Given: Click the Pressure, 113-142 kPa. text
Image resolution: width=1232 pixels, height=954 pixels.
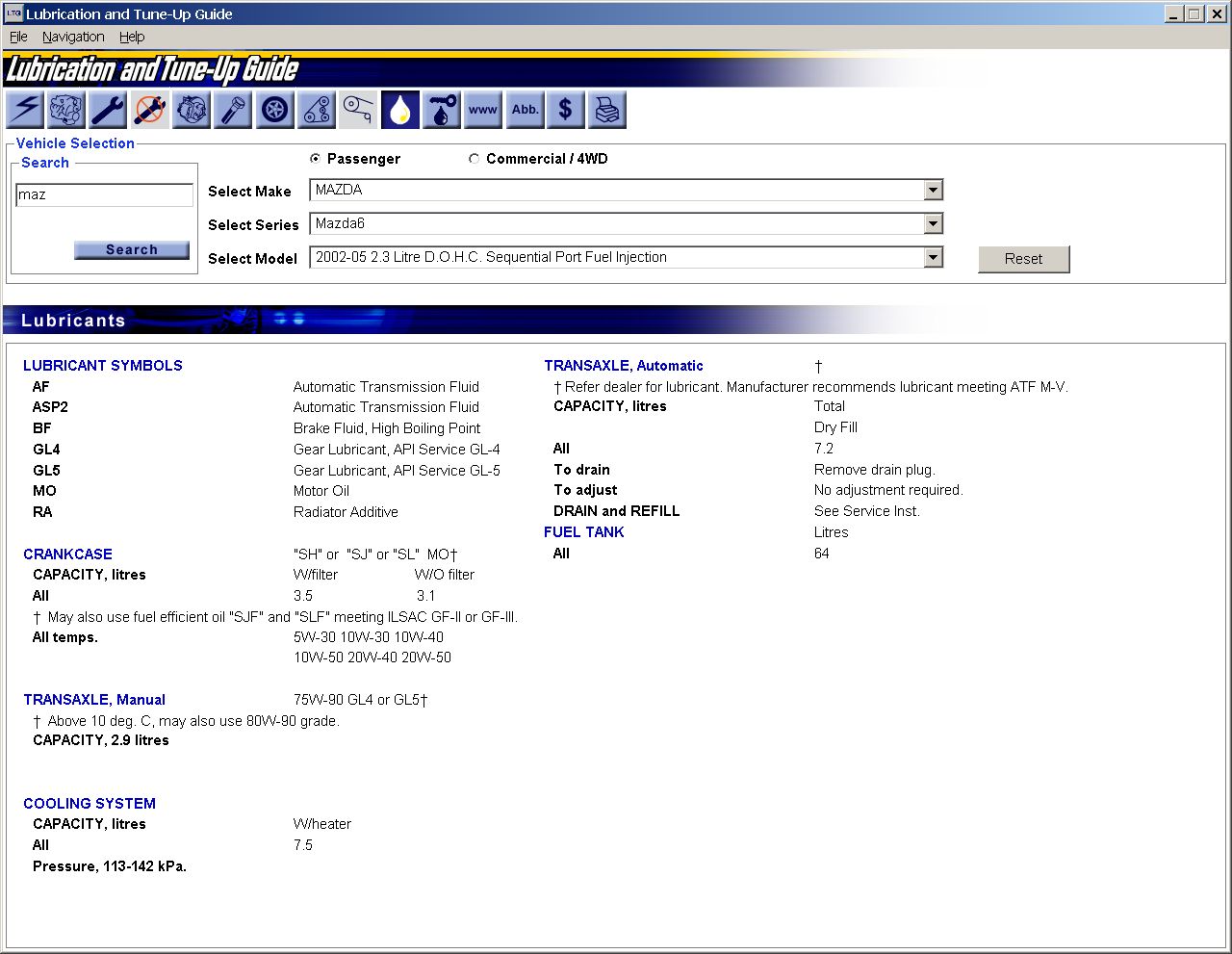Looking at the screenshot, I should [110, 866].
